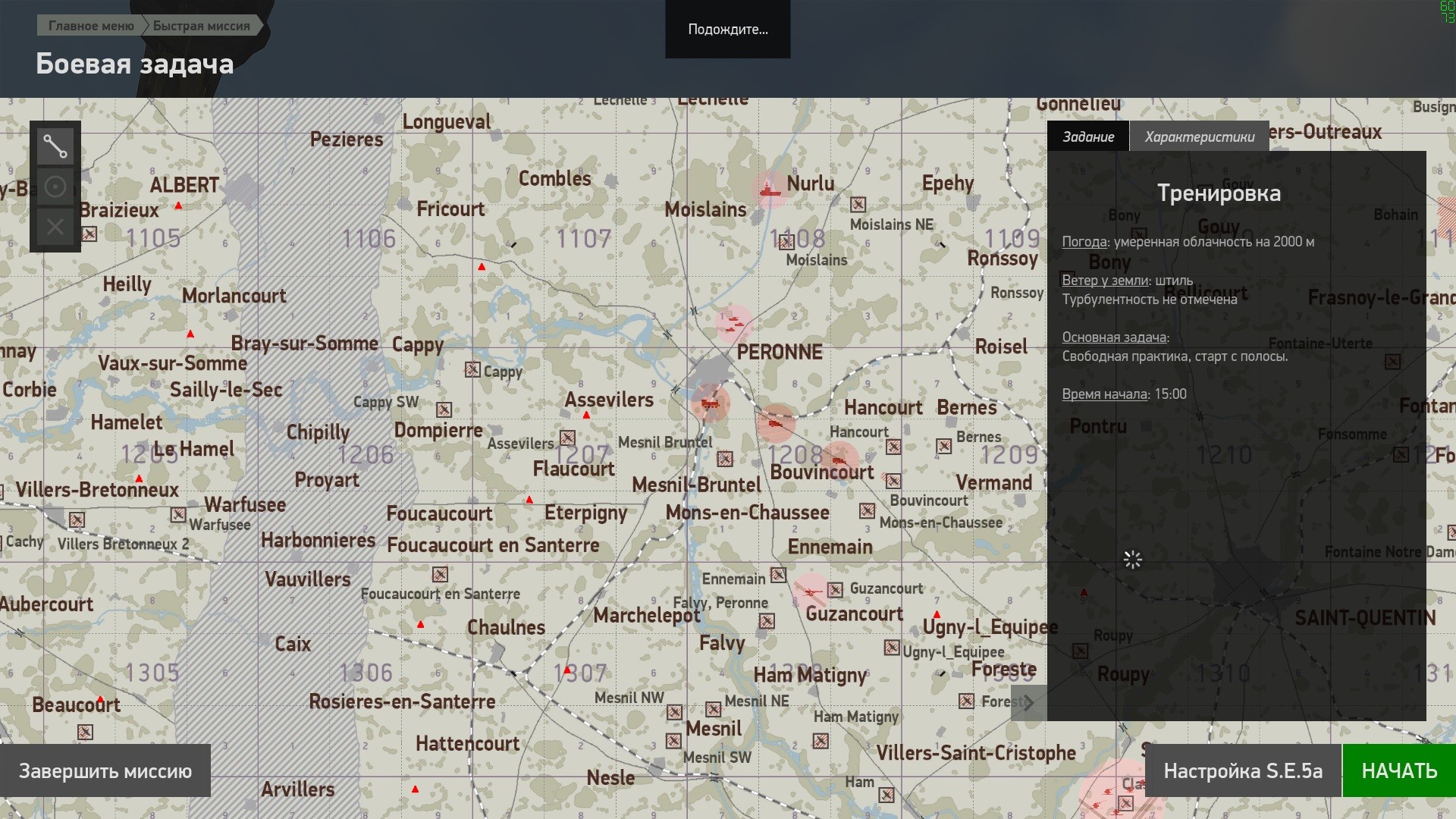Select the Mesnil Bruntel airfield icon
This screenshot has height=819, width=1456.
(x=725, y=459)
